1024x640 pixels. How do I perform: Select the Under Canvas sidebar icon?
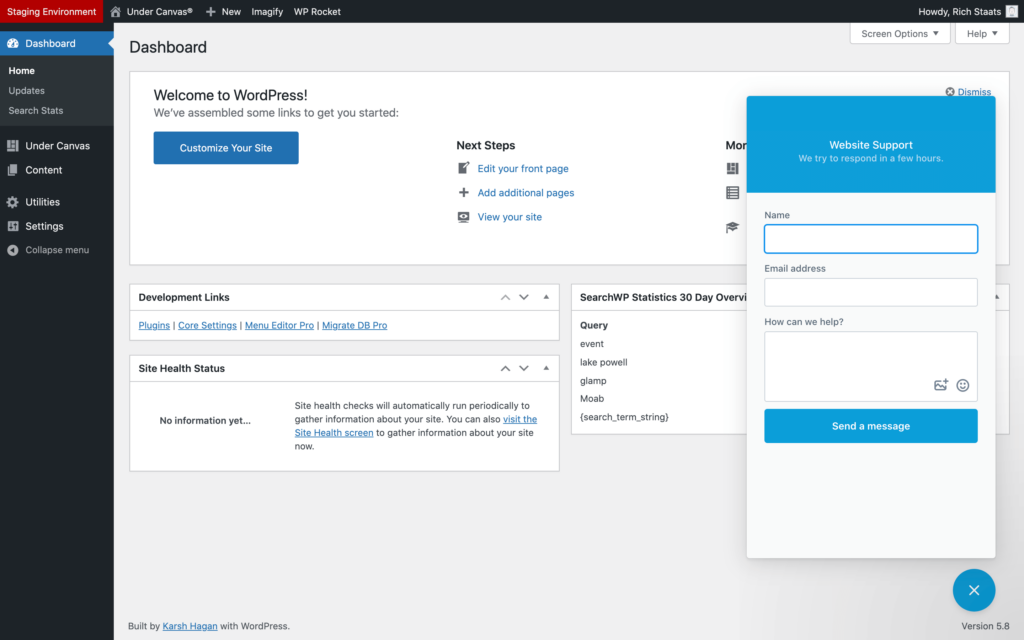coord(14,145)
